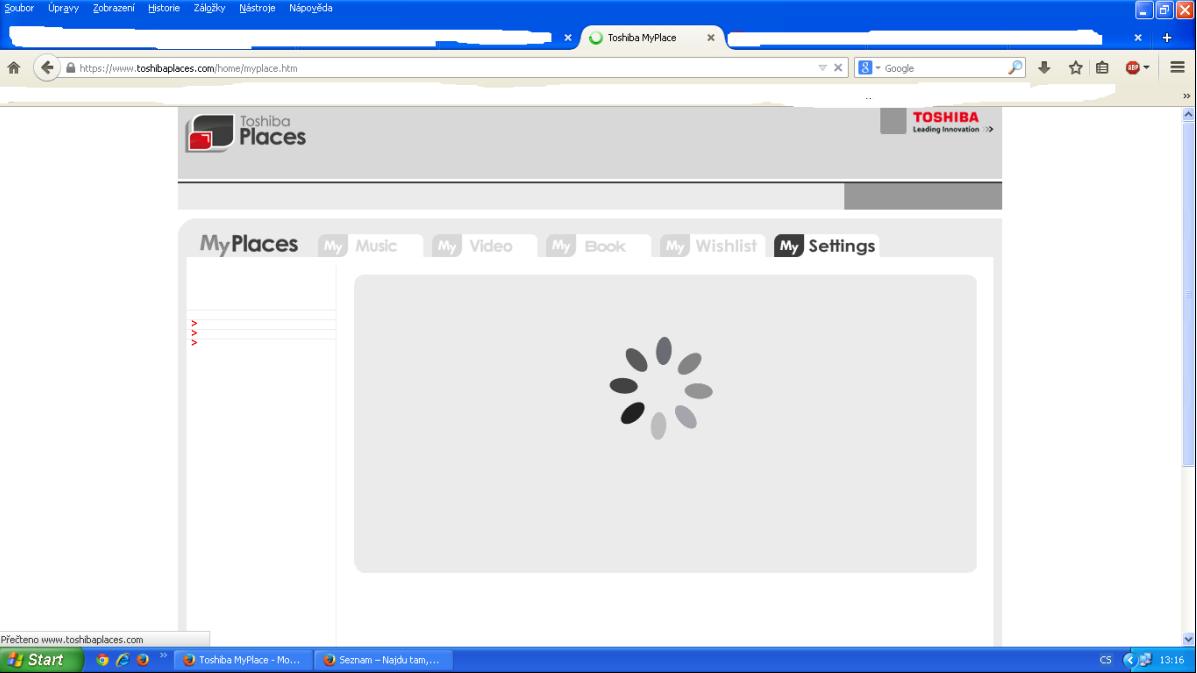
Task: Click the second red arrow sidebar item
Action: (194, 333)
